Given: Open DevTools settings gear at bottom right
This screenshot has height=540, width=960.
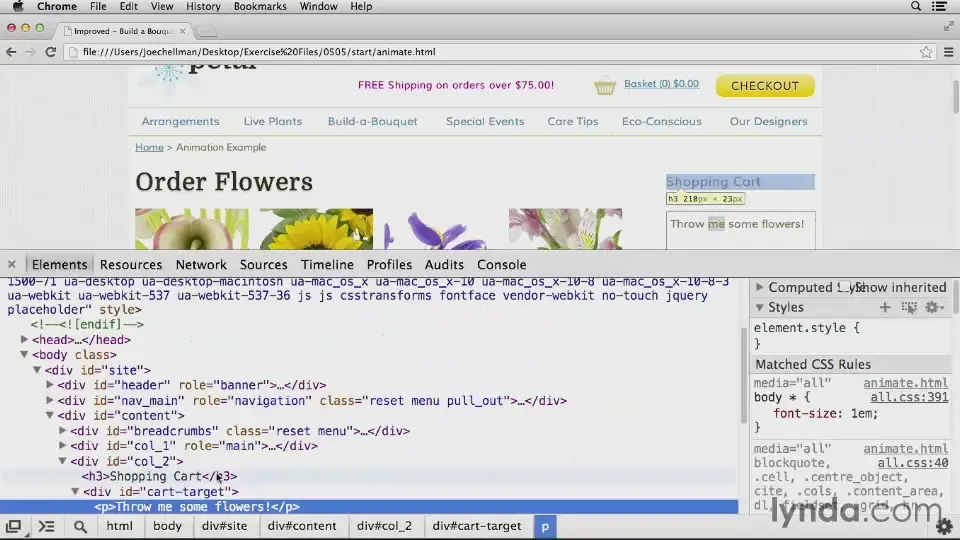Looking at the screenshot, I should [944, 526].
